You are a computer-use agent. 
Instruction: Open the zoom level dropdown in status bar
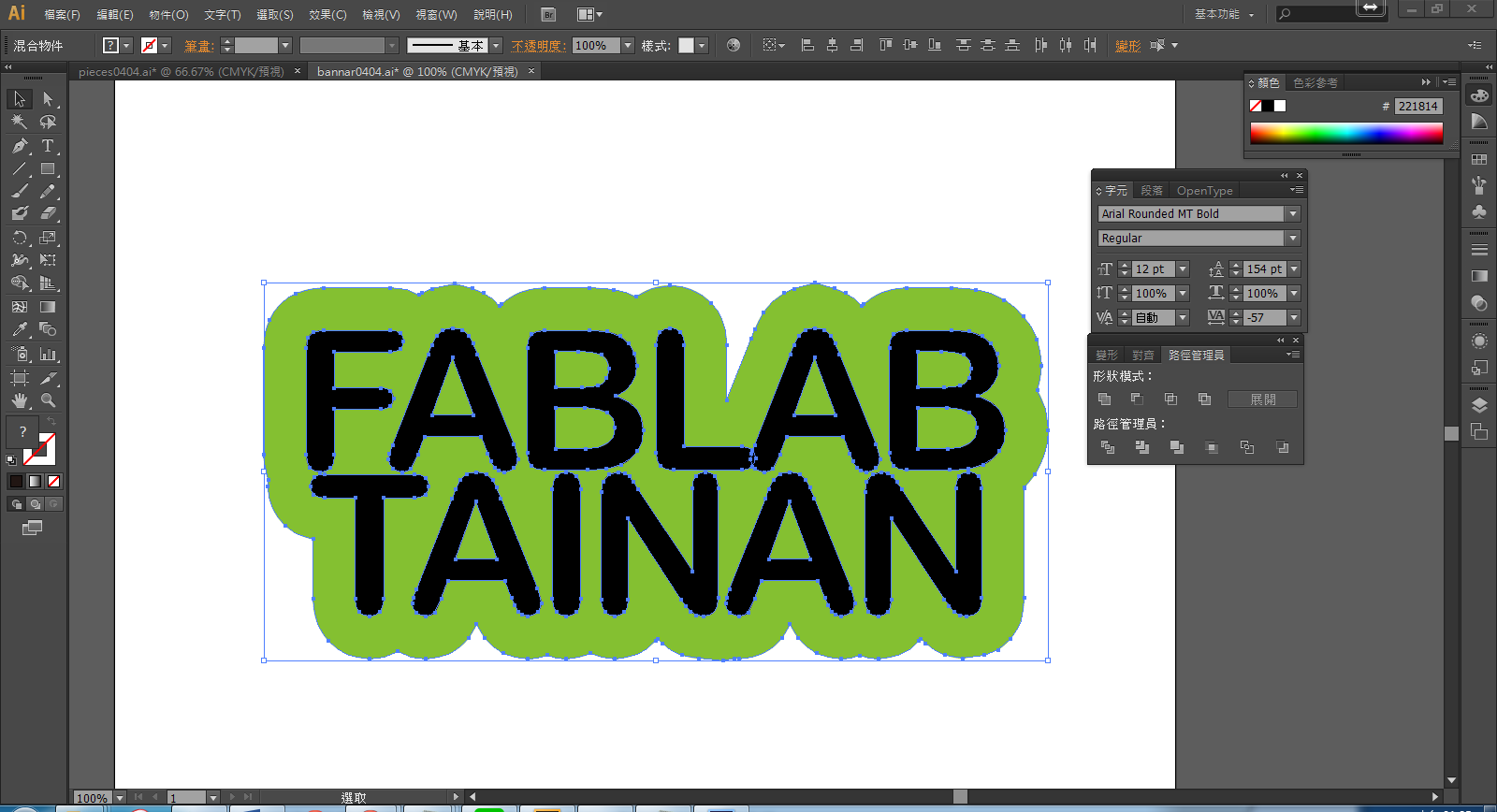[x=120, y=798]
